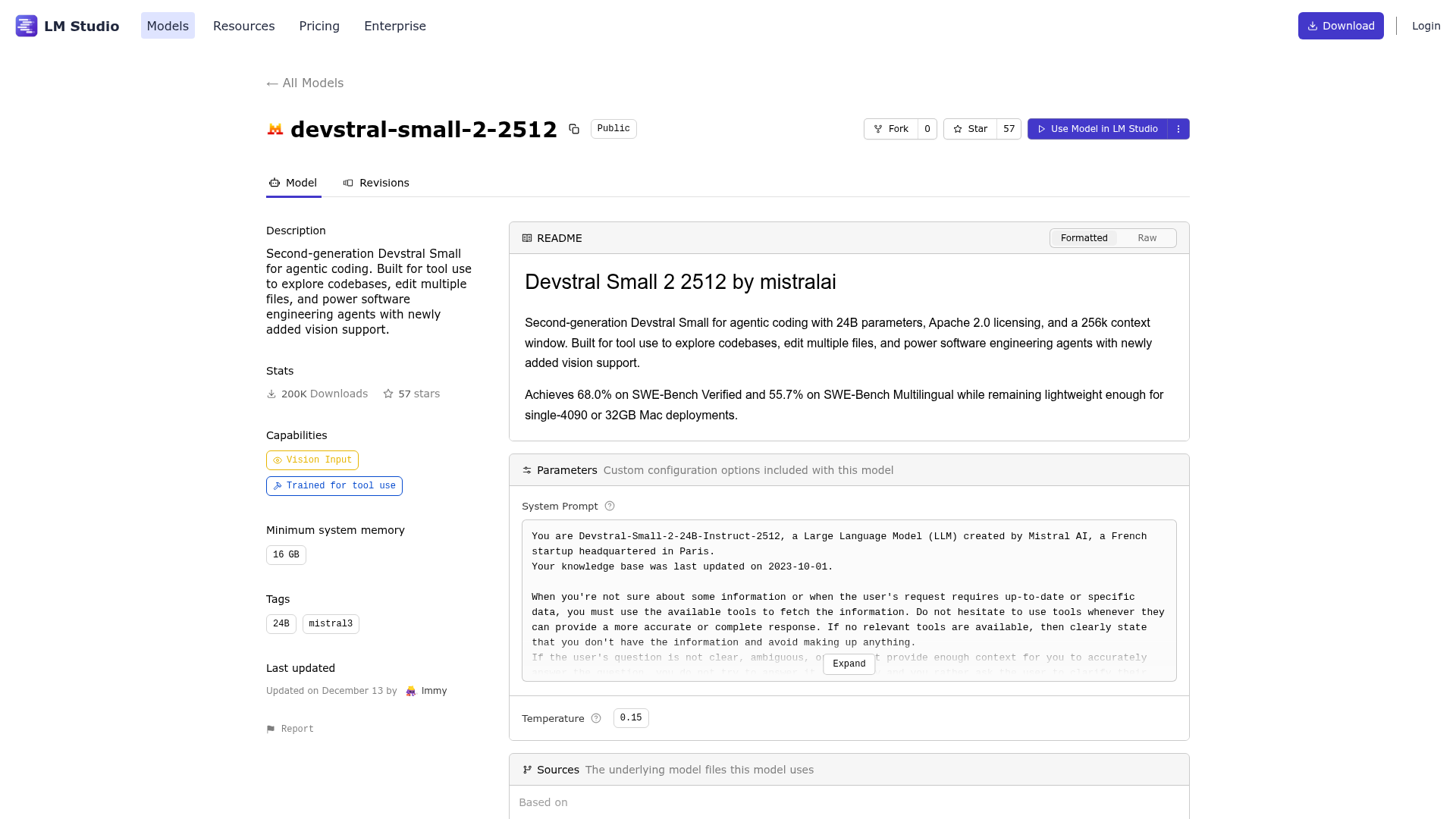Click the 24B tag

tap(281, 624)
